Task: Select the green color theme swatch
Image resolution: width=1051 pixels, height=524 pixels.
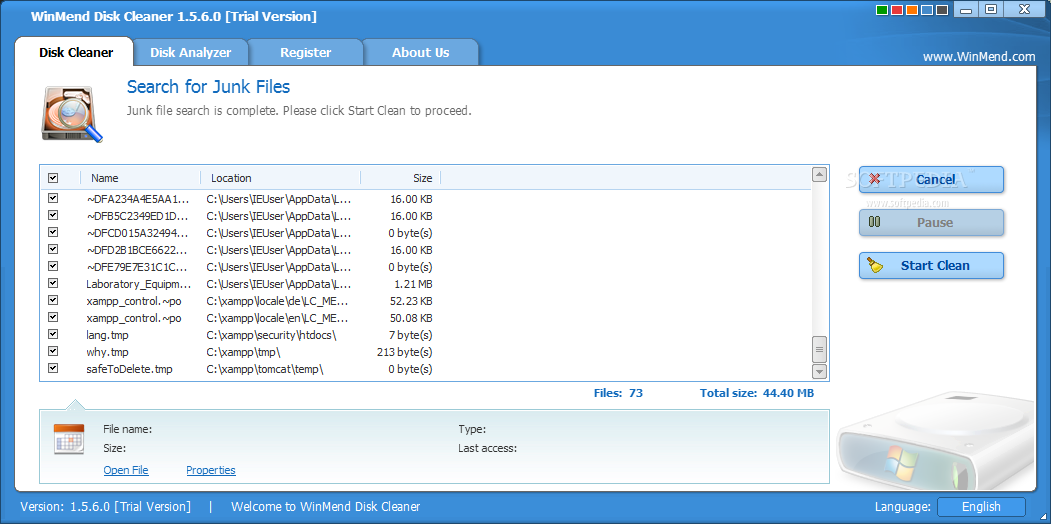Action: pyautogui.click(x=881, y=10)
